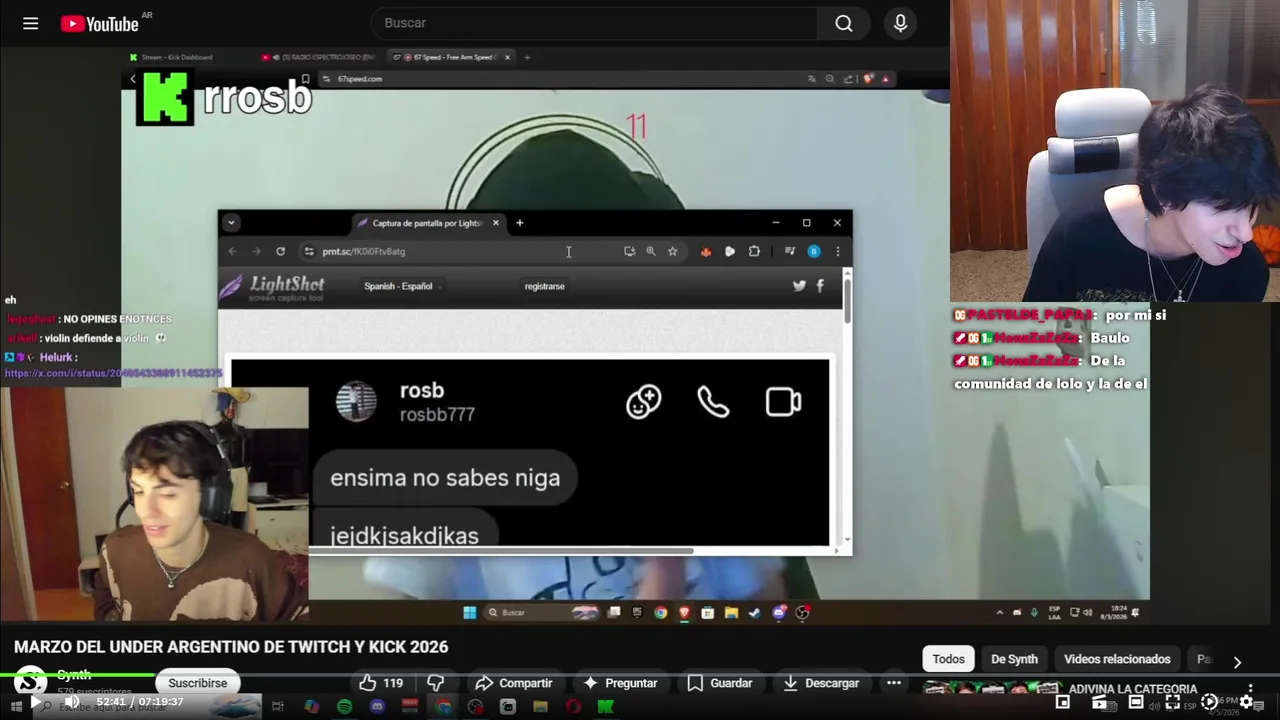Open the Chrome profile avatar in LightShot window
Viewport: 1280px width, 720px height.
[x=814, y=251]
